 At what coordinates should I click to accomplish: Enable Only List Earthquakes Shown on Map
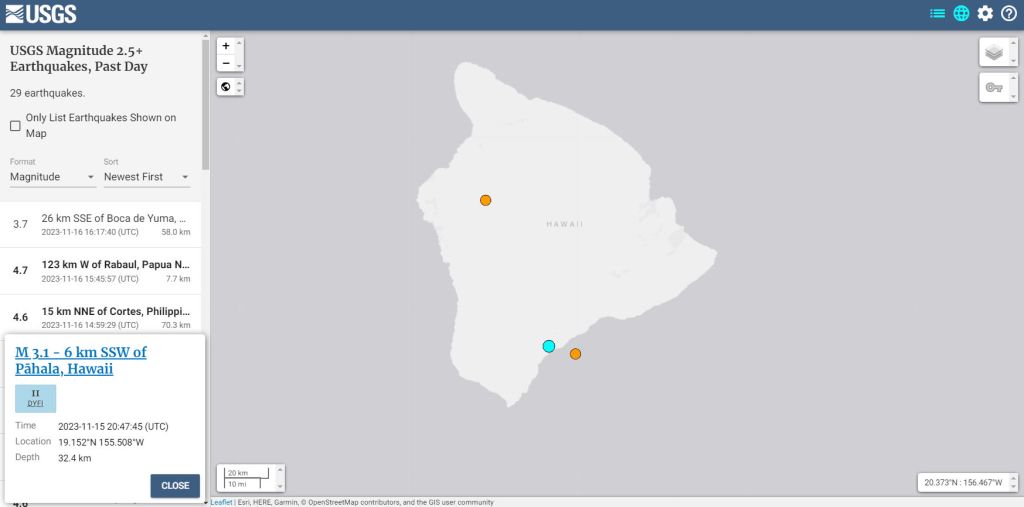pyautogui.click(x=15, y=126)
